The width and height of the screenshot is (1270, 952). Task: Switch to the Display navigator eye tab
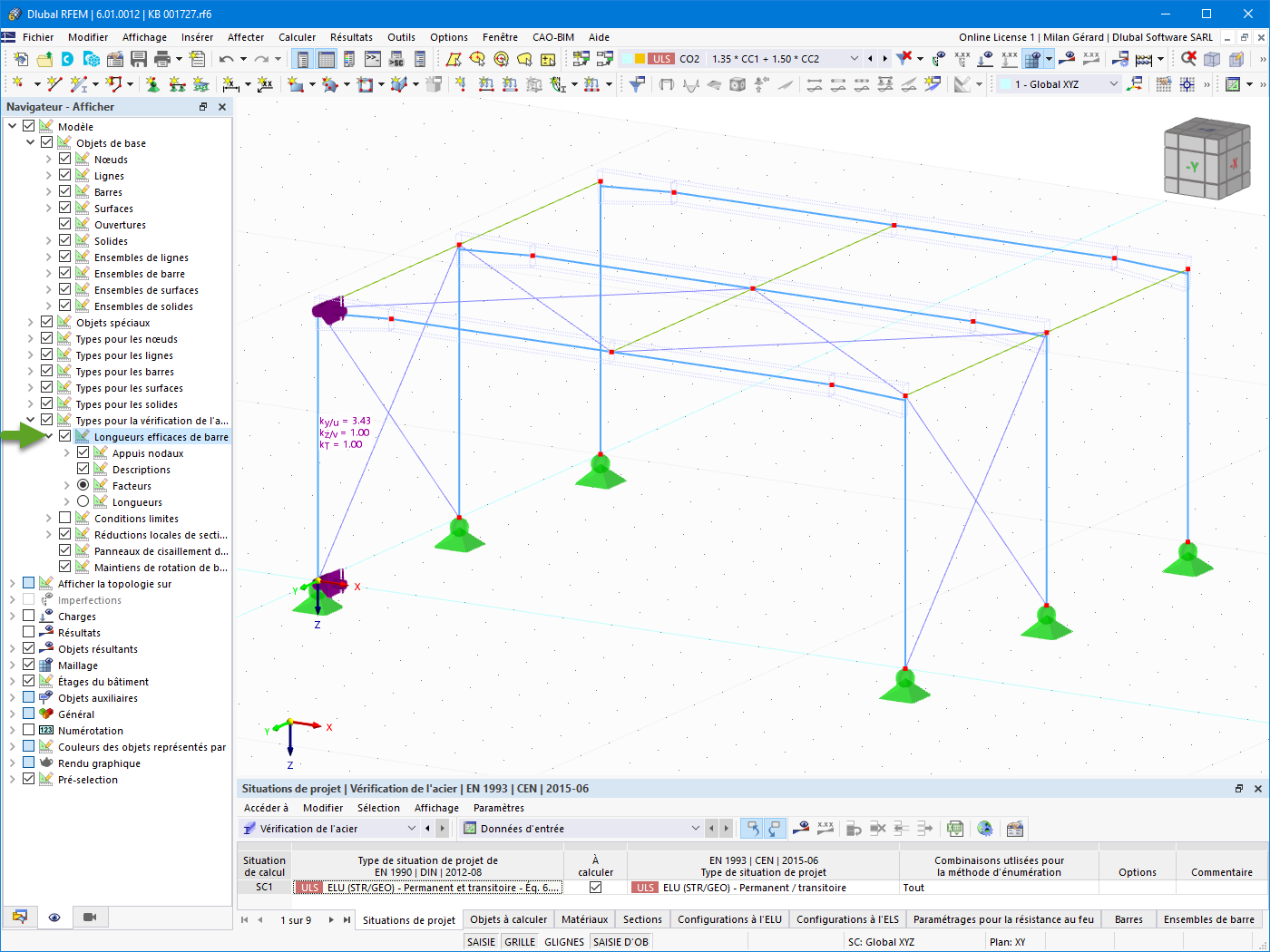click(54, 917)
